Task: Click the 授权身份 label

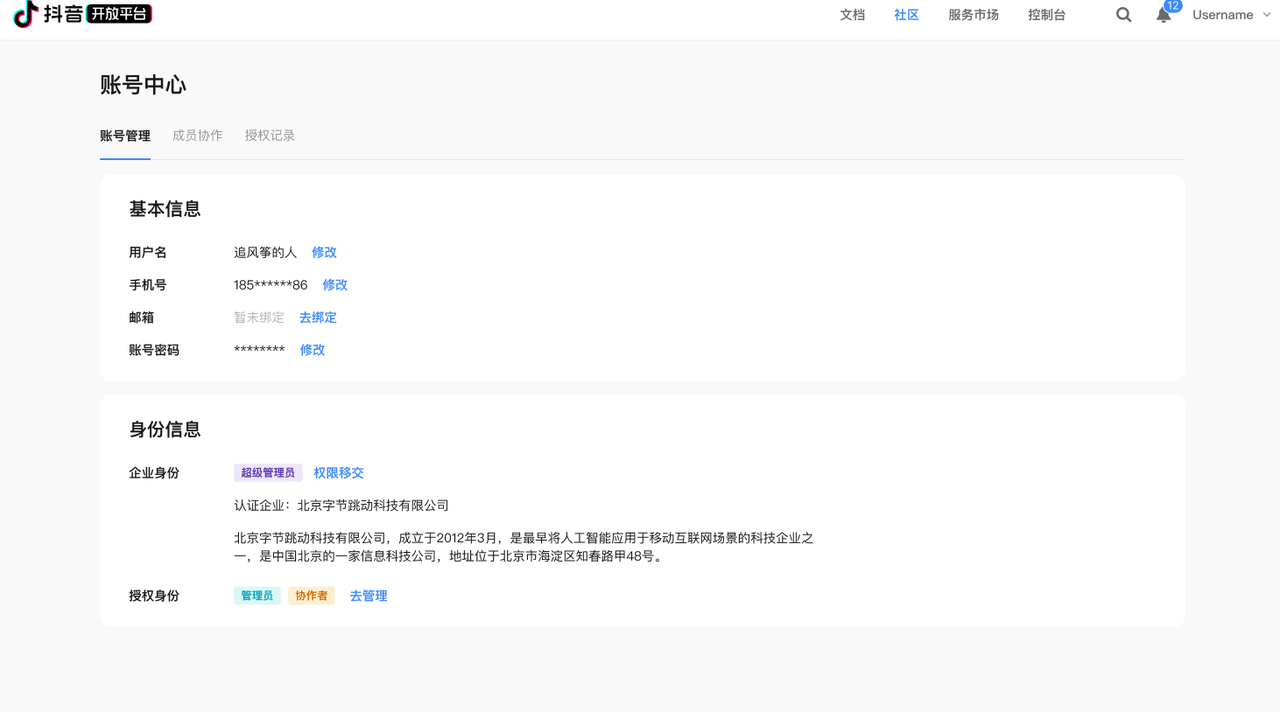Action: (154, 596)
